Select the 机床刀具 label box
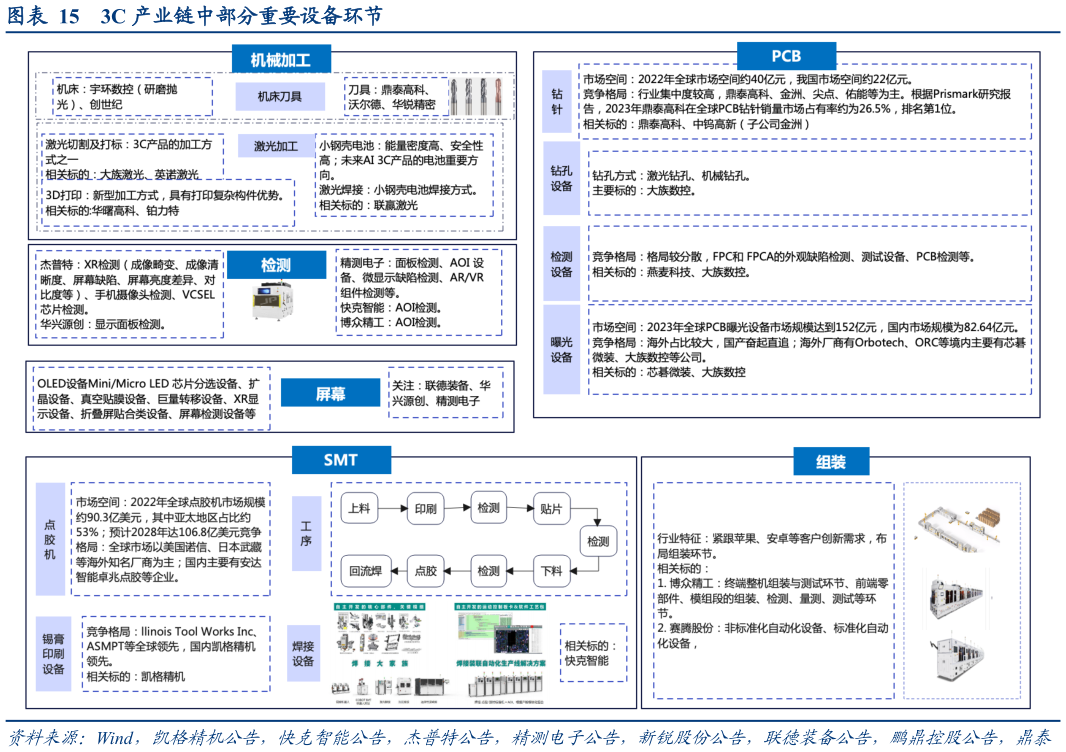This screenshot has width=1066, height=752. coord(279,97)
